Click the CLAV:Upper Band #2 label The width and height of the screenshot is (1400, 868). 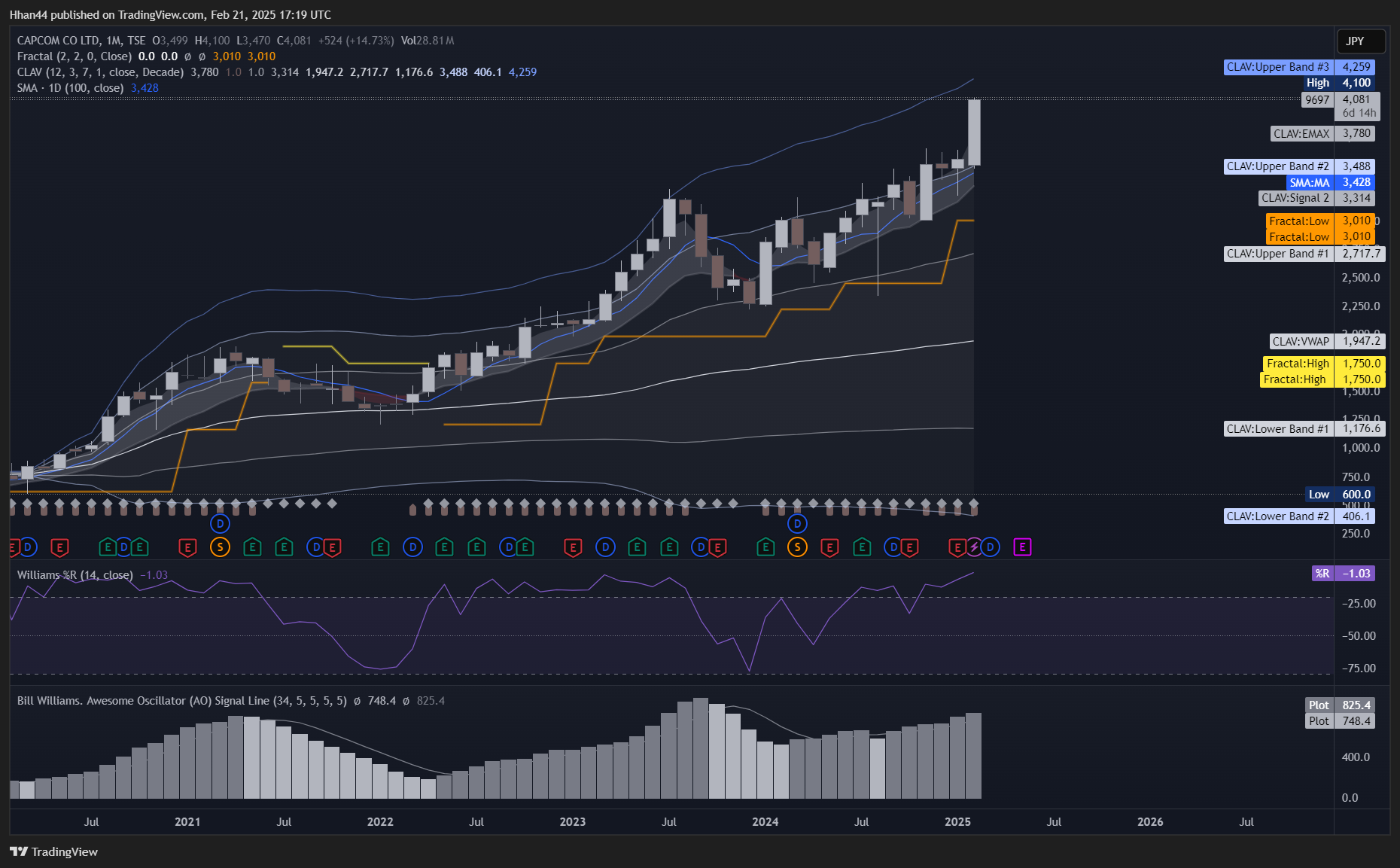(x=1300, y=166)
